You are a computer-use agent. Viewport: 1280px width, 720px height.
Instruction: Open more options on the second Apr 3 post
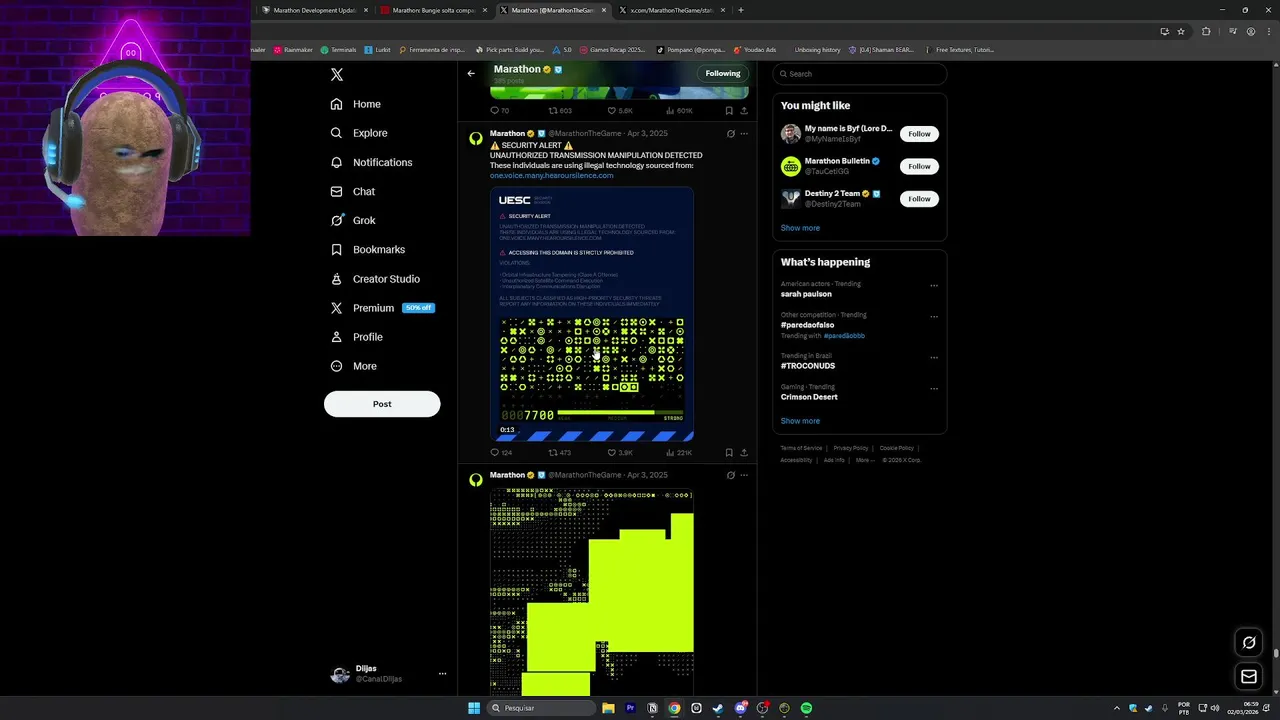click(x=744, y=475)
